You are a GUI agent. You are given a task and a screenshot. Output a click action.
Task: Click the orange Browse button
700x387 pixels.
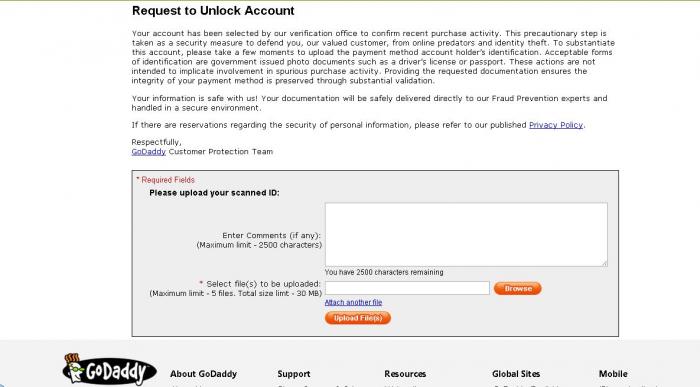pyautogui.click(x=517, y=288)
